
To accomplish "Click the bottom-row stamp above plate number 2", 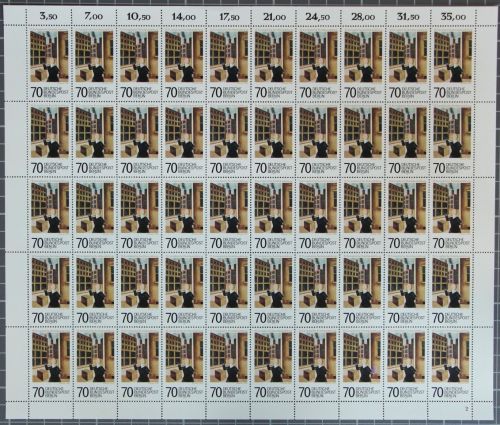I will [452, 364].
